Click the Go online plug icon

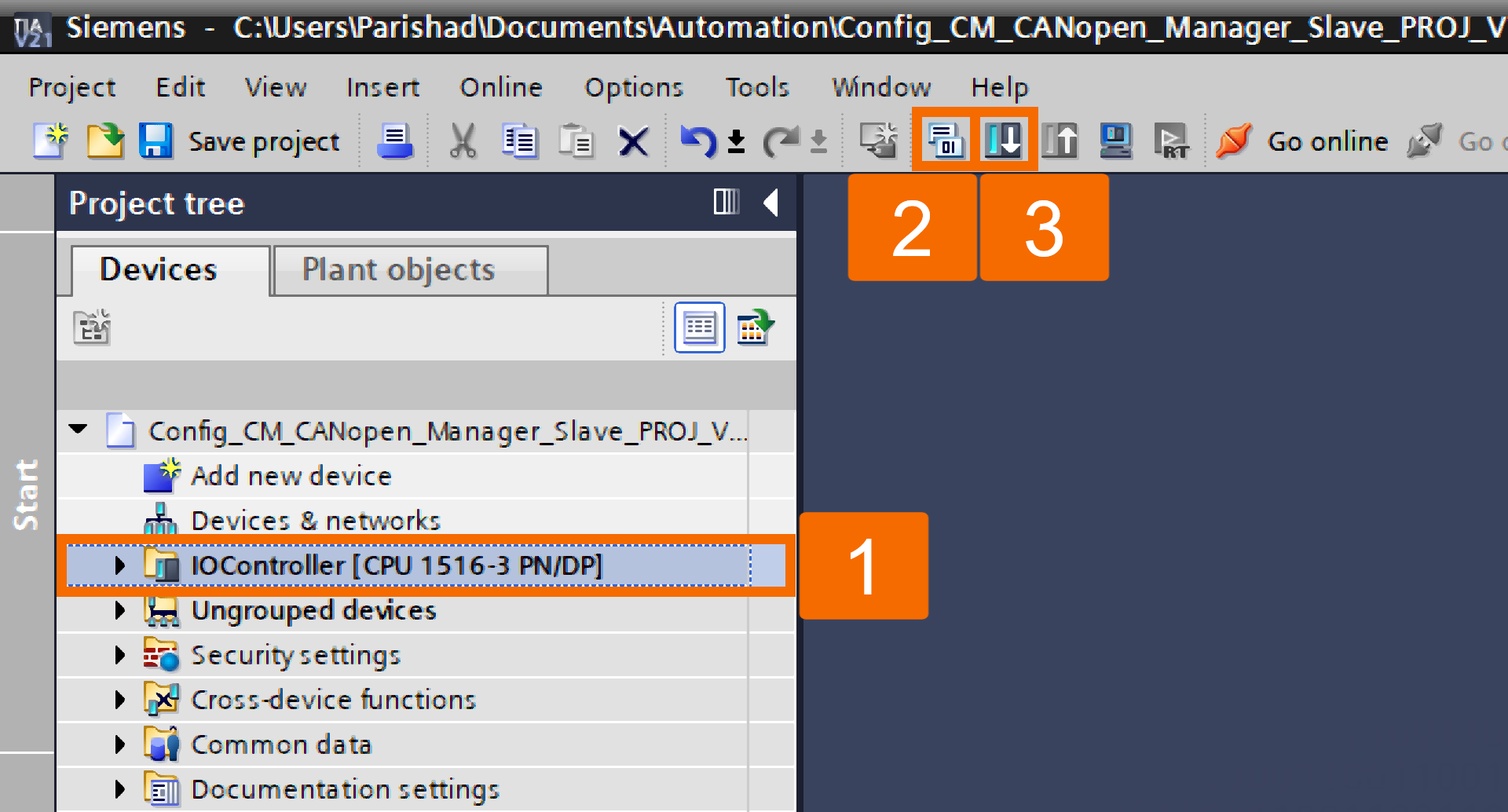pos(1235,141)
